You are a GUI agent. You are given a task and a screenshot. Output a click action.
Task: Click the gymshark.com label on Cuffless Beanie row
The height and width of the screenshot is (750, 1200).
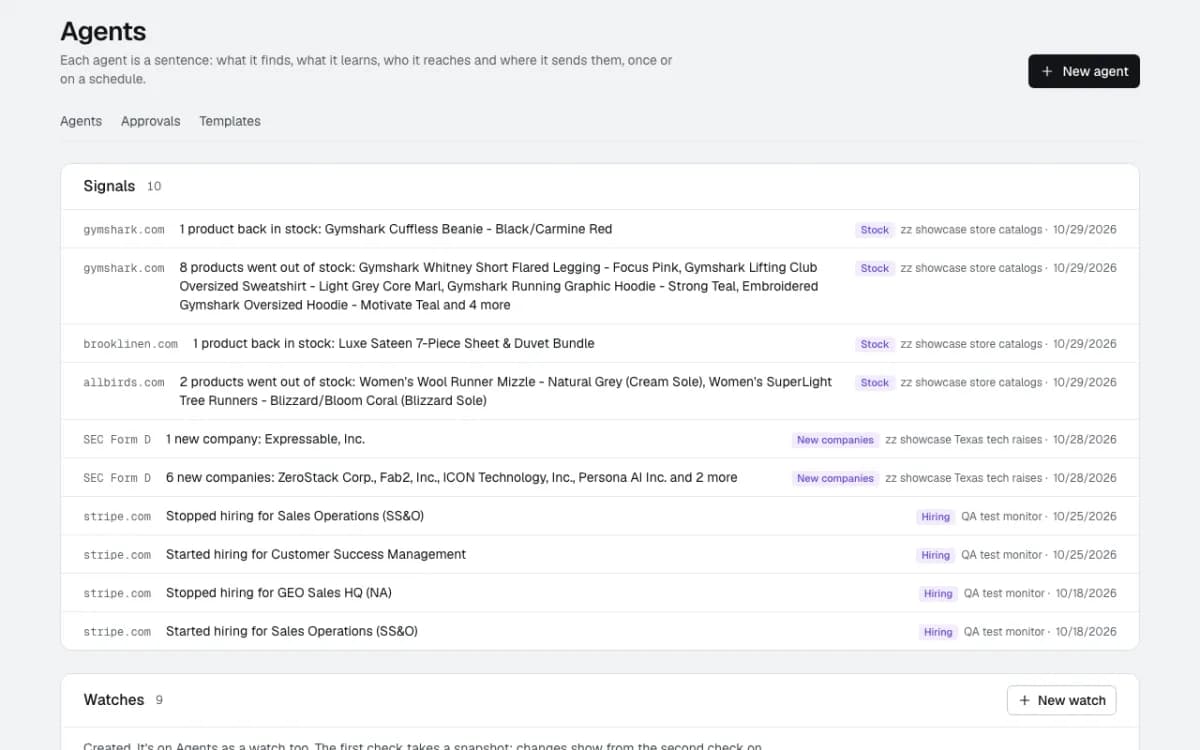pos(124,230)
